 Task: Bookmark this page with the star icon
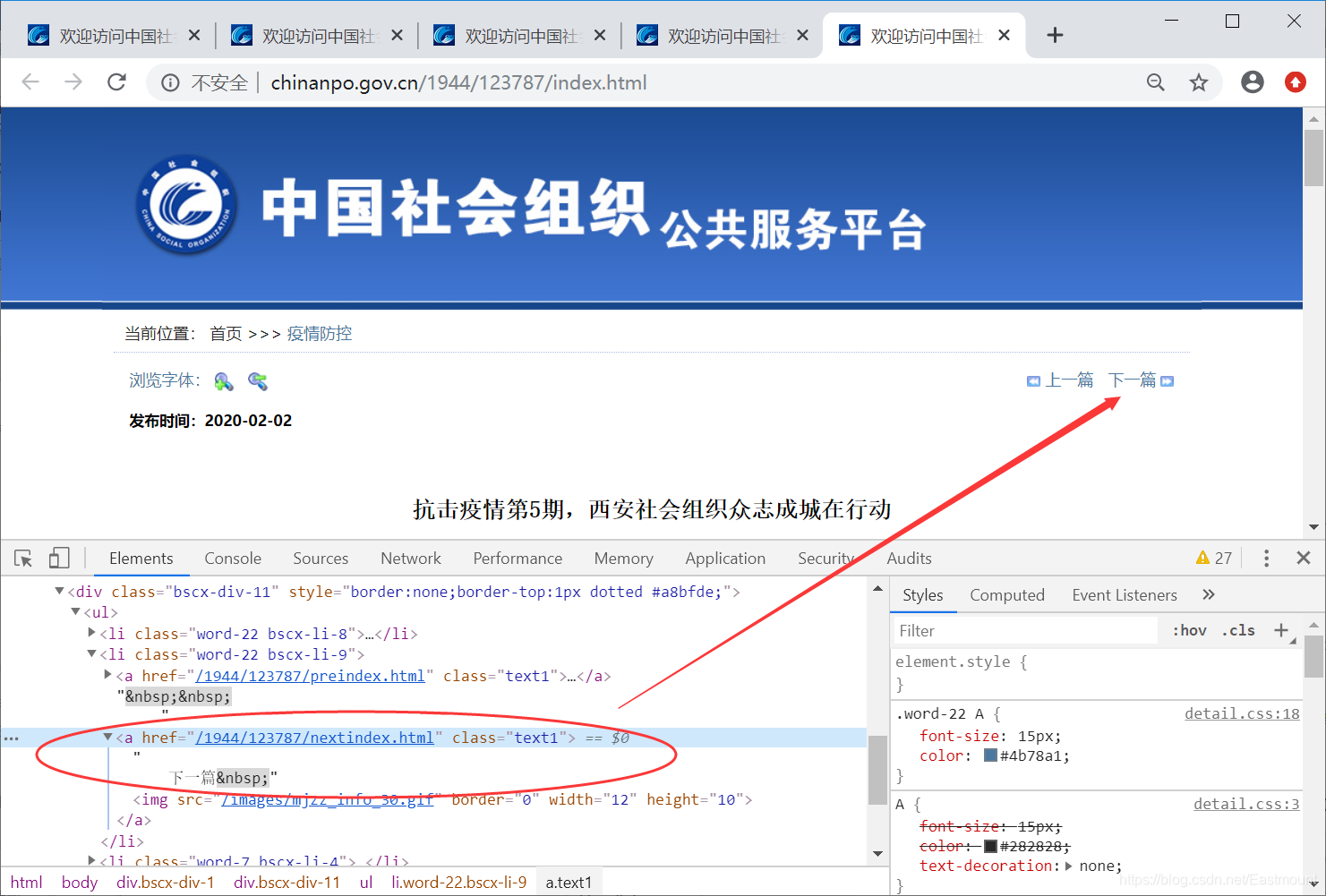(x=1199, y=82)
